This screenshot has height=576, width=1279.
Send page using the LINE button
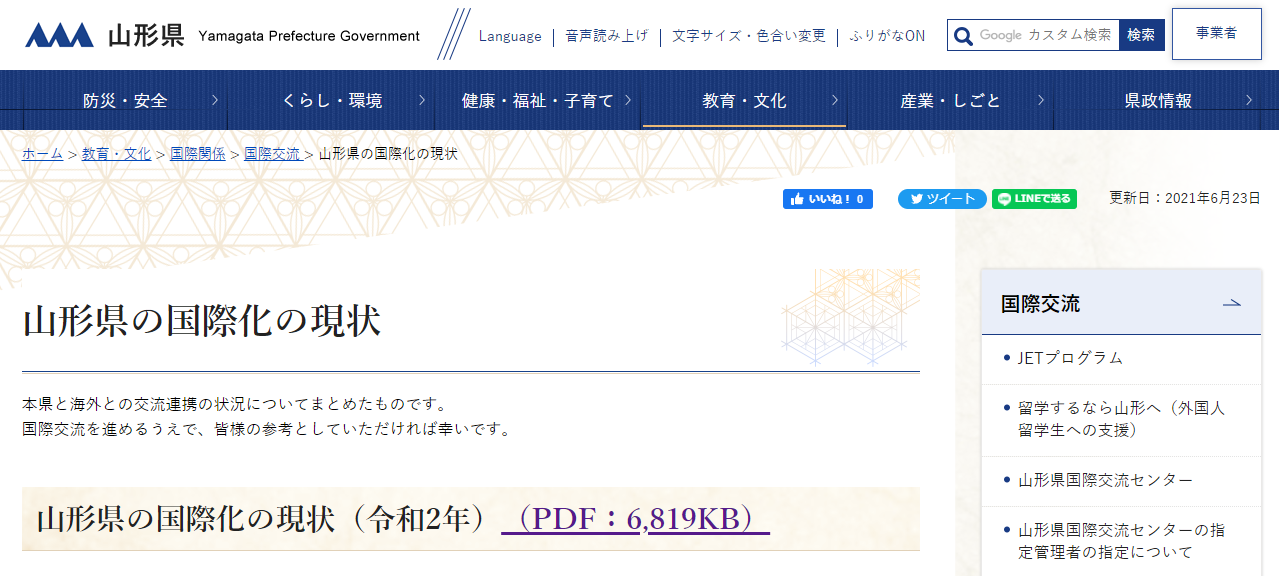coord(1034,199)
